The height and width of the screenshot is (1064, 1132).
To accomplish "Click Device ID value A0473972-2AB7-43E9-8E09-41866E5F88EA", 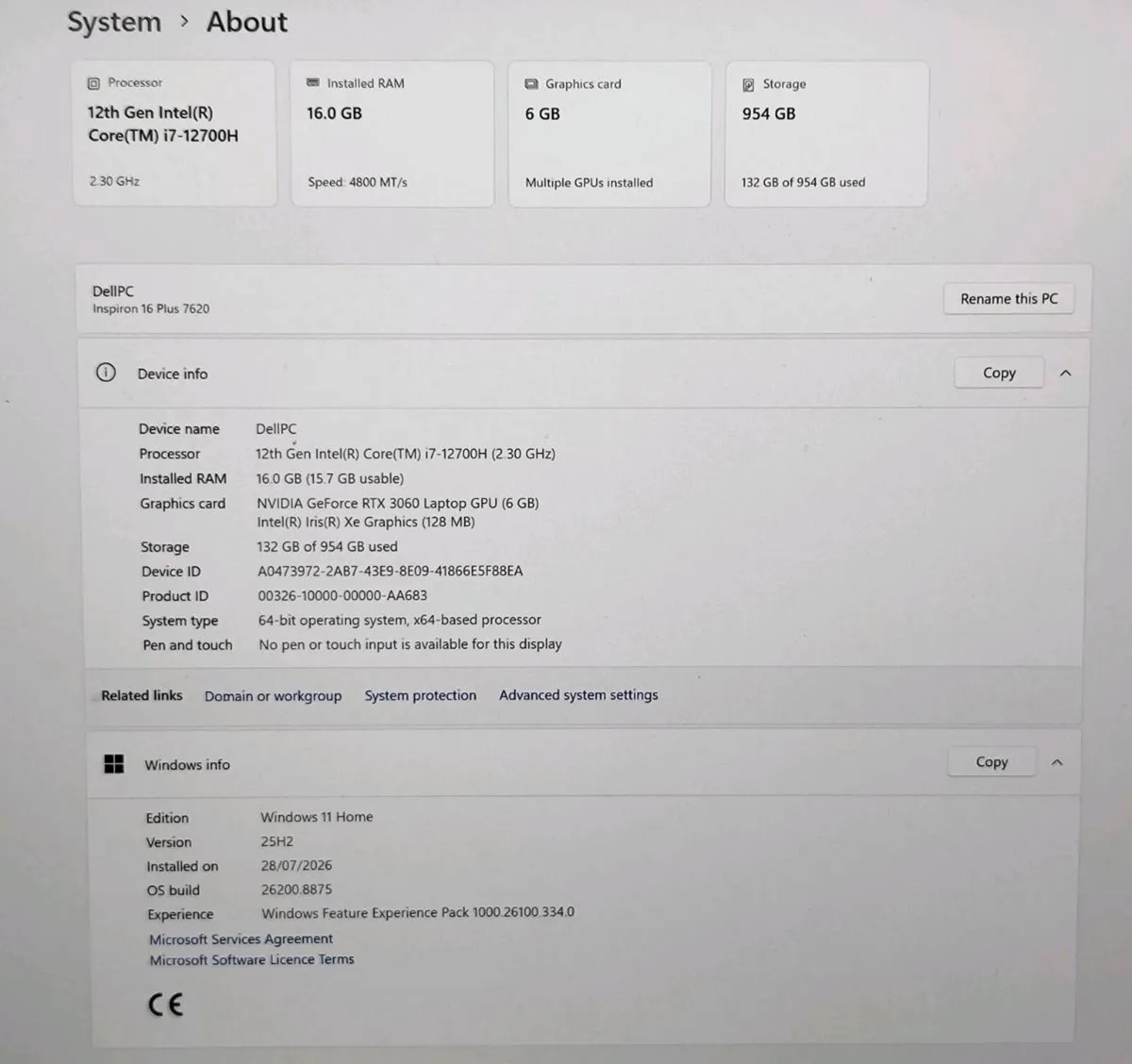I will pyautogui.click(x=390, y=571).
